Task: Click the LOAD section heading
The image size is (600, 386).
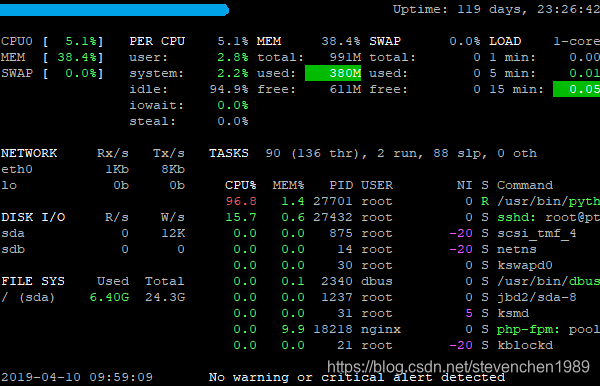Action: (505, 41)
